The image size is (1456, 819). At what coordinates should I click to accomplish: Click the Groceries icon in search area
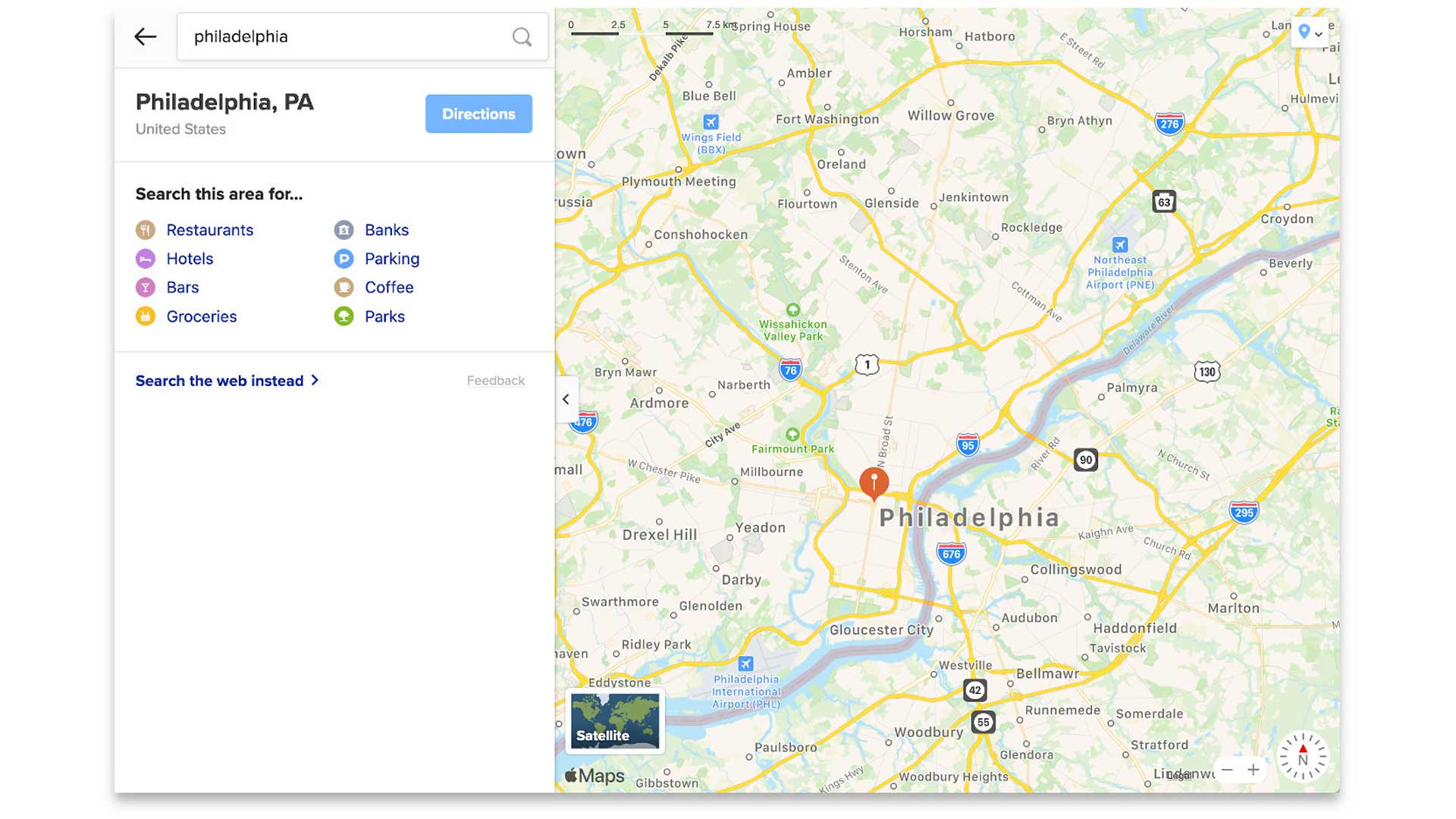tap(146, 316)
